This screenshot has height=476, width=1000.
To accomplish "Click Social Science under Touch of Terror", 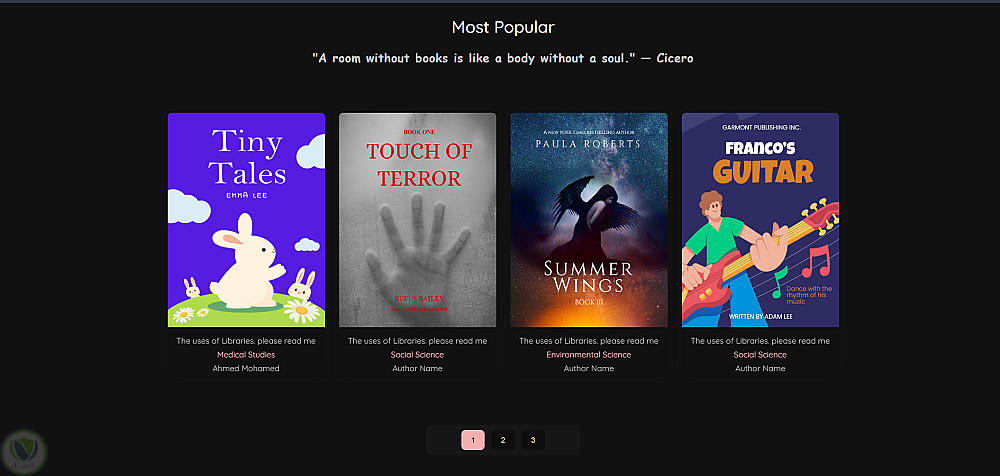I will 418,355.
